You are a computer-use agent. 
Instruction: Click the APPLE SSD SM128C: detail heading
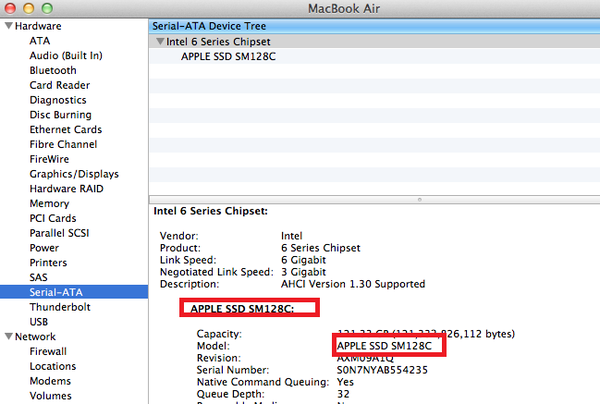click(242, 309)
